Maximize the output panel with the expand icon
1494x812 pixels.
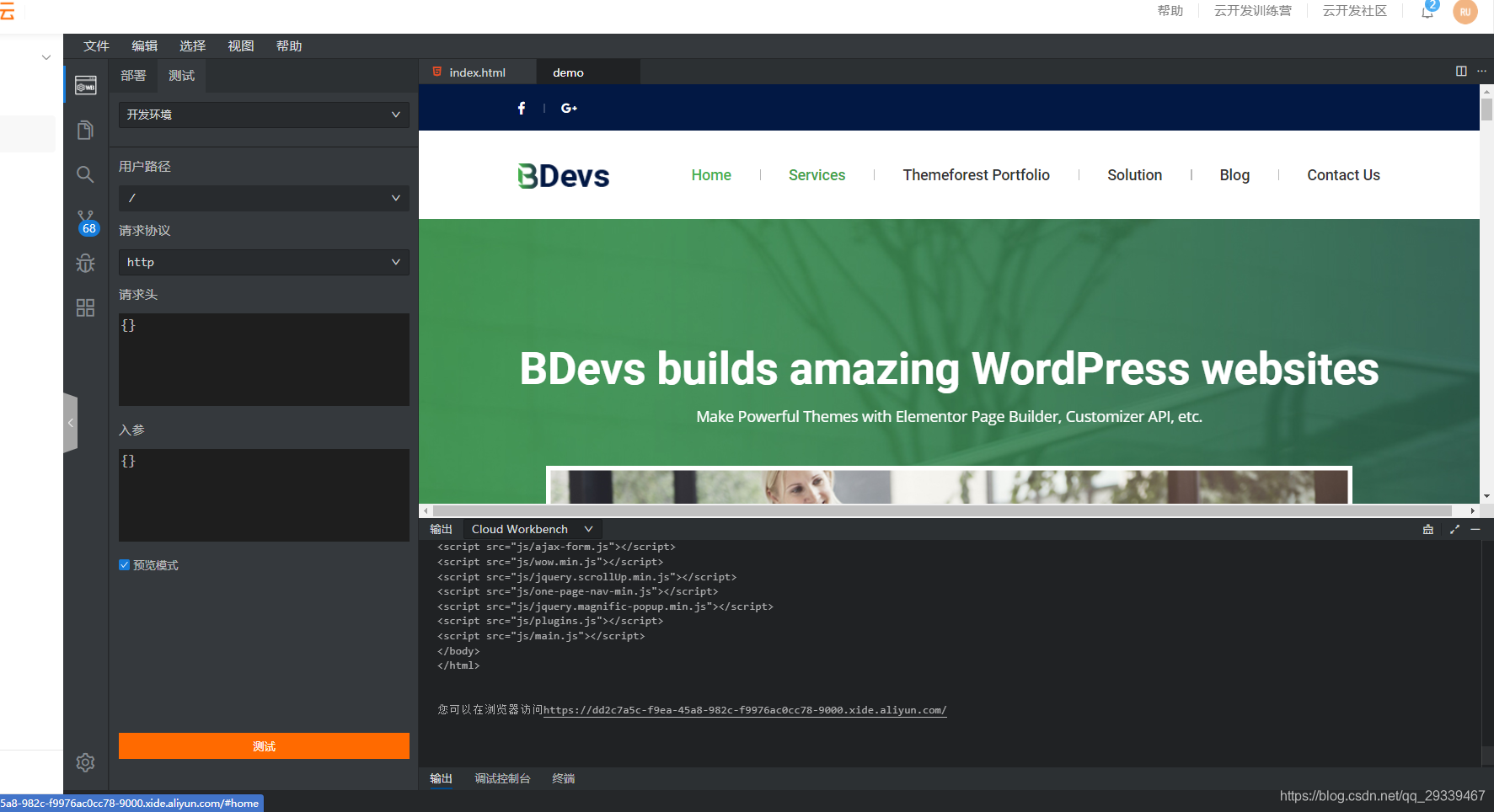(1454, 529)
